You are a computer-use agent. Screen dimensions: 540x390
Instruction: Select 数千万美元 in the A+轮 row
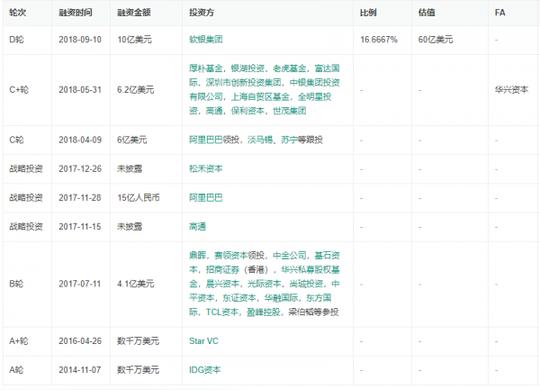pos(138,341)
